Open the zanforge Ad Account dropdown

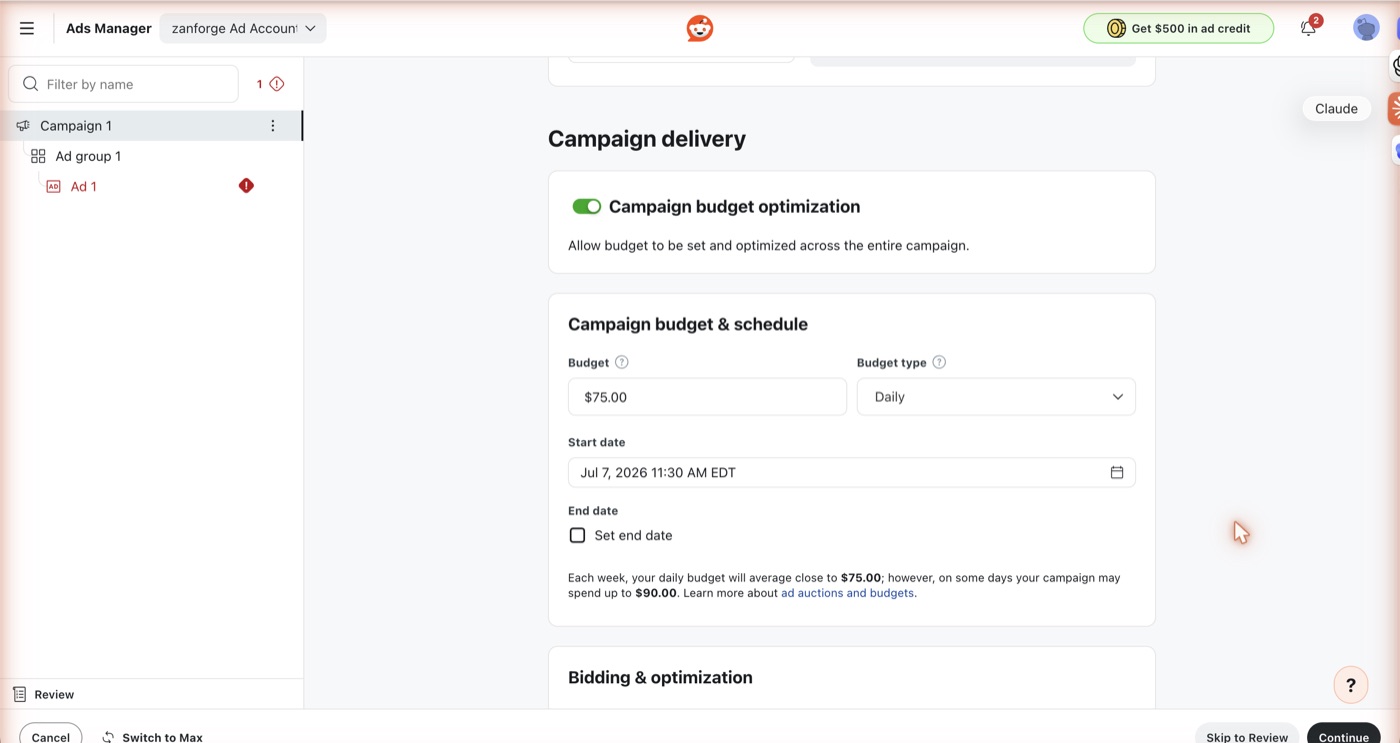(x=243, y=28)
